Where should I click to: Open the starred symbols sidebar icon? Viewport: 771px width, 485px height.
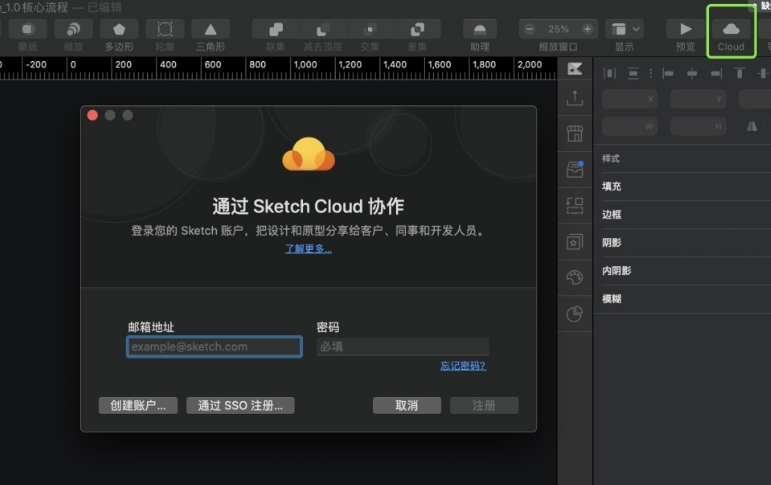click(x=575, y=242)
